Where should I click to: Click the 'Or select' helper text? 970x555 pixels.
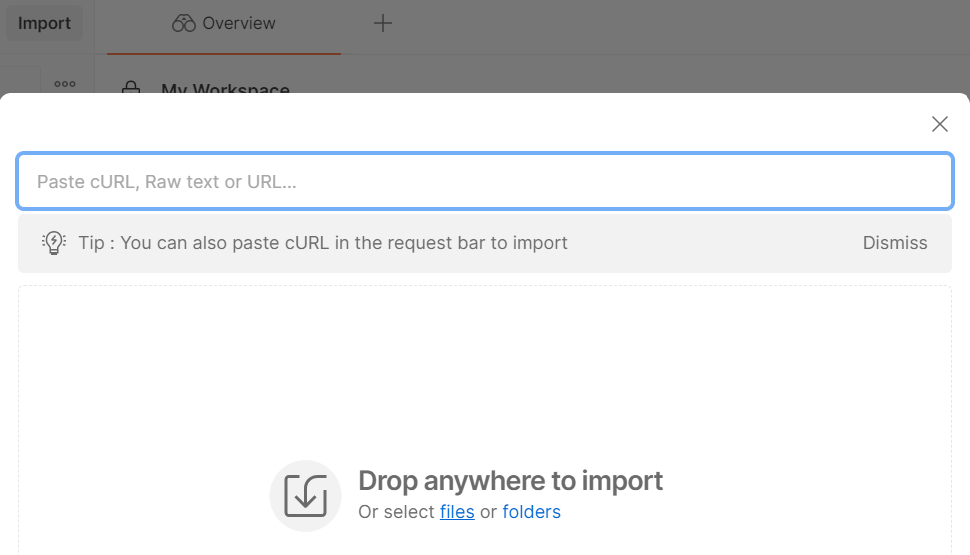click(397, 512)
